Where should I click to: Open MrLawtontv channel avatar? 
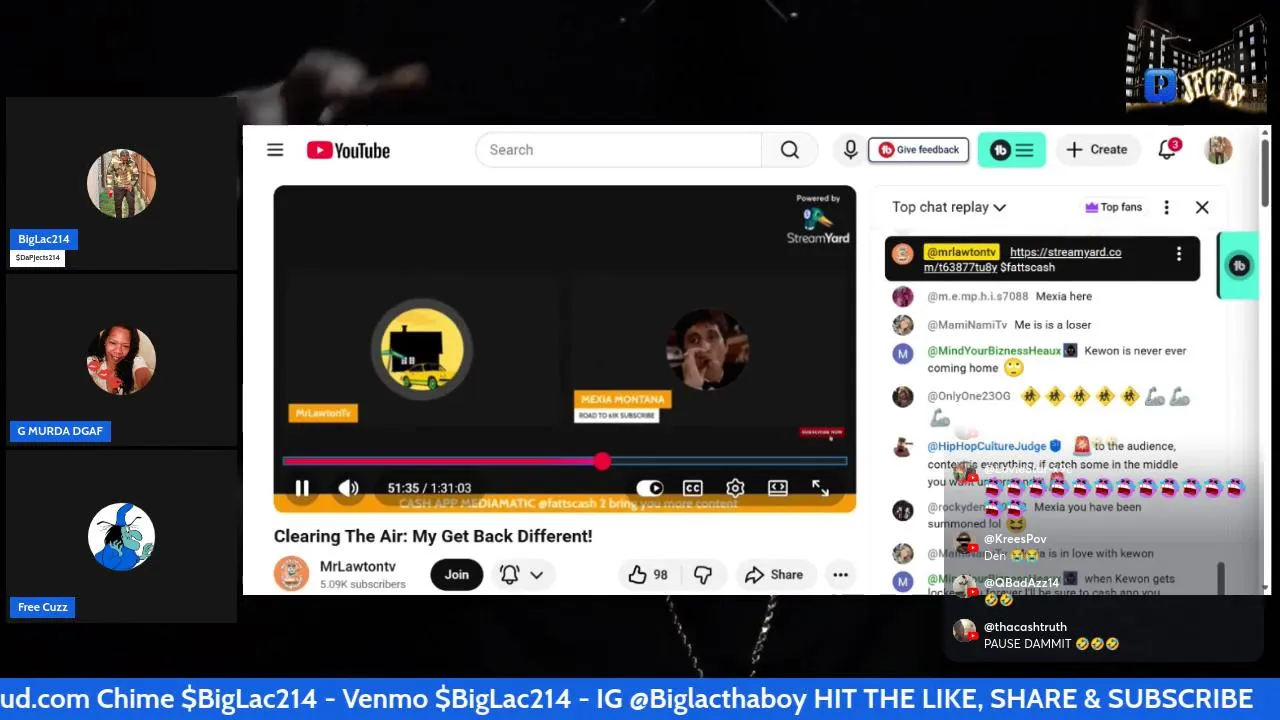[291, 574]
